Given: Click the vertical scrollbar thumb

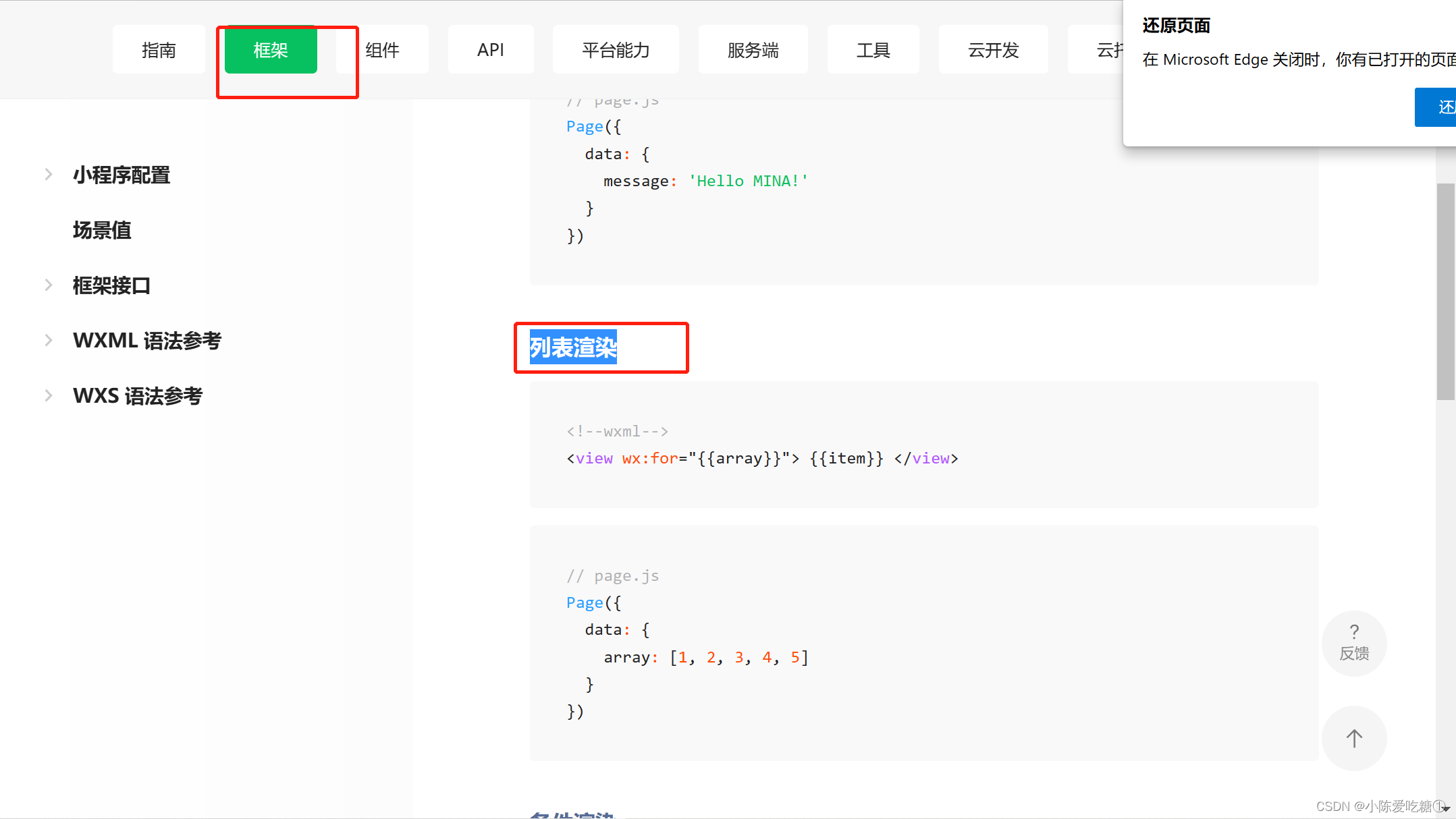Looking at the screenshot, I should click(1445, 290).
